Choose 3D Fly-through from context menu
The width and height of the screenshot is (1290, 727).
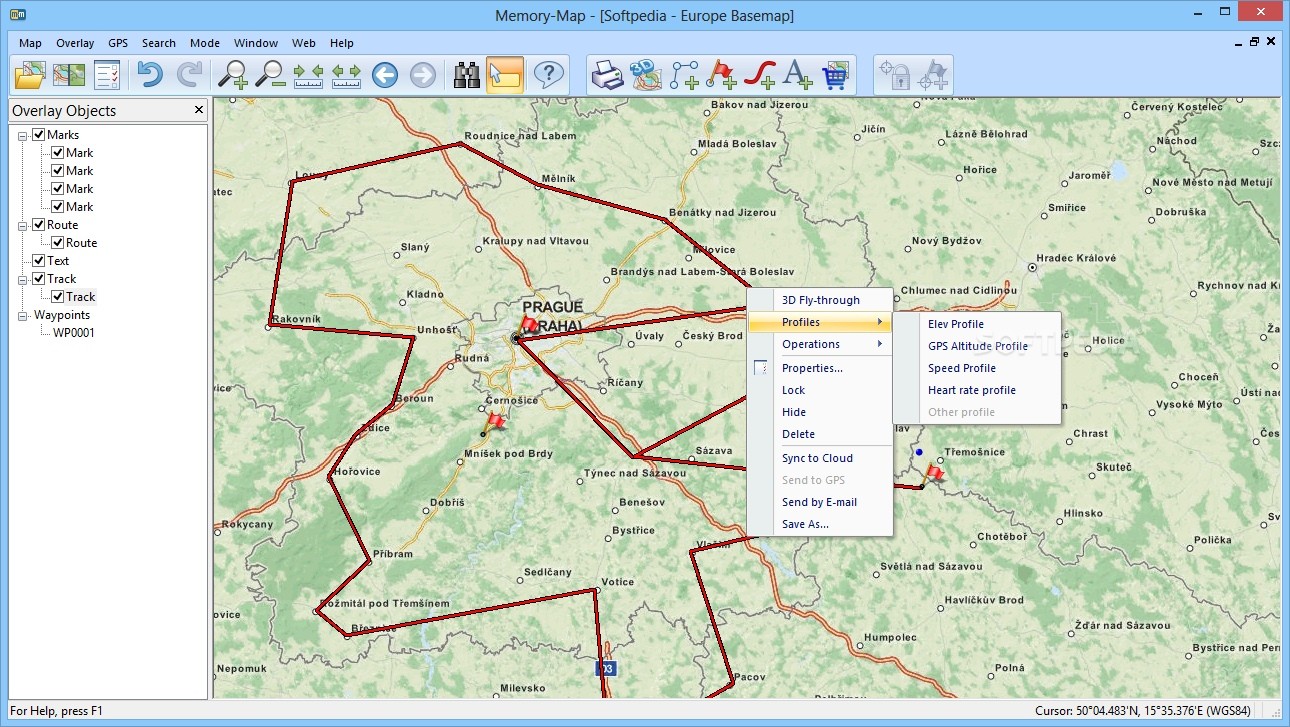click(x=820, y=300)
